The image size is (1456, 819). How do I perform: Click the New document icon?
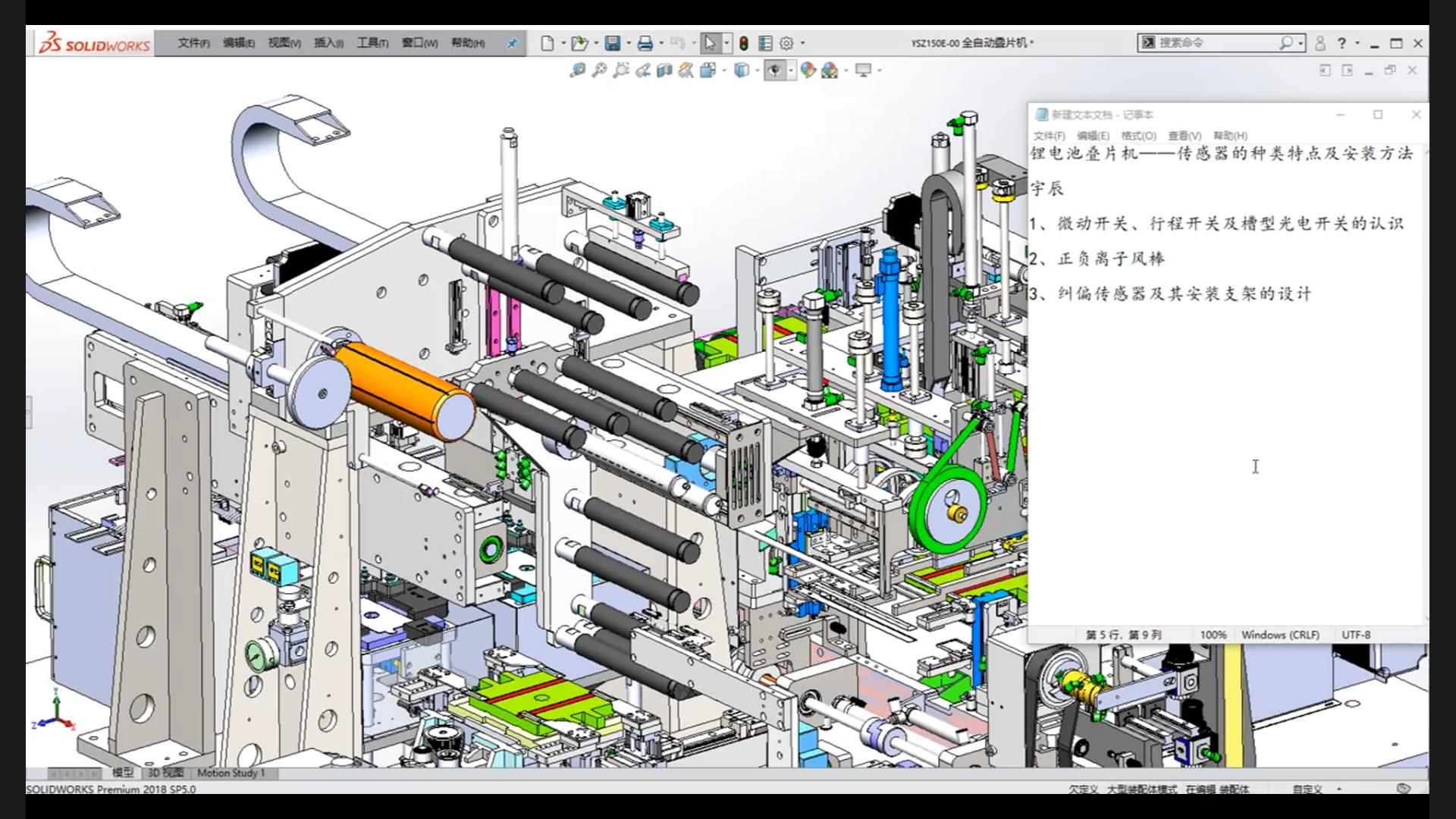[x=547, y=43]
